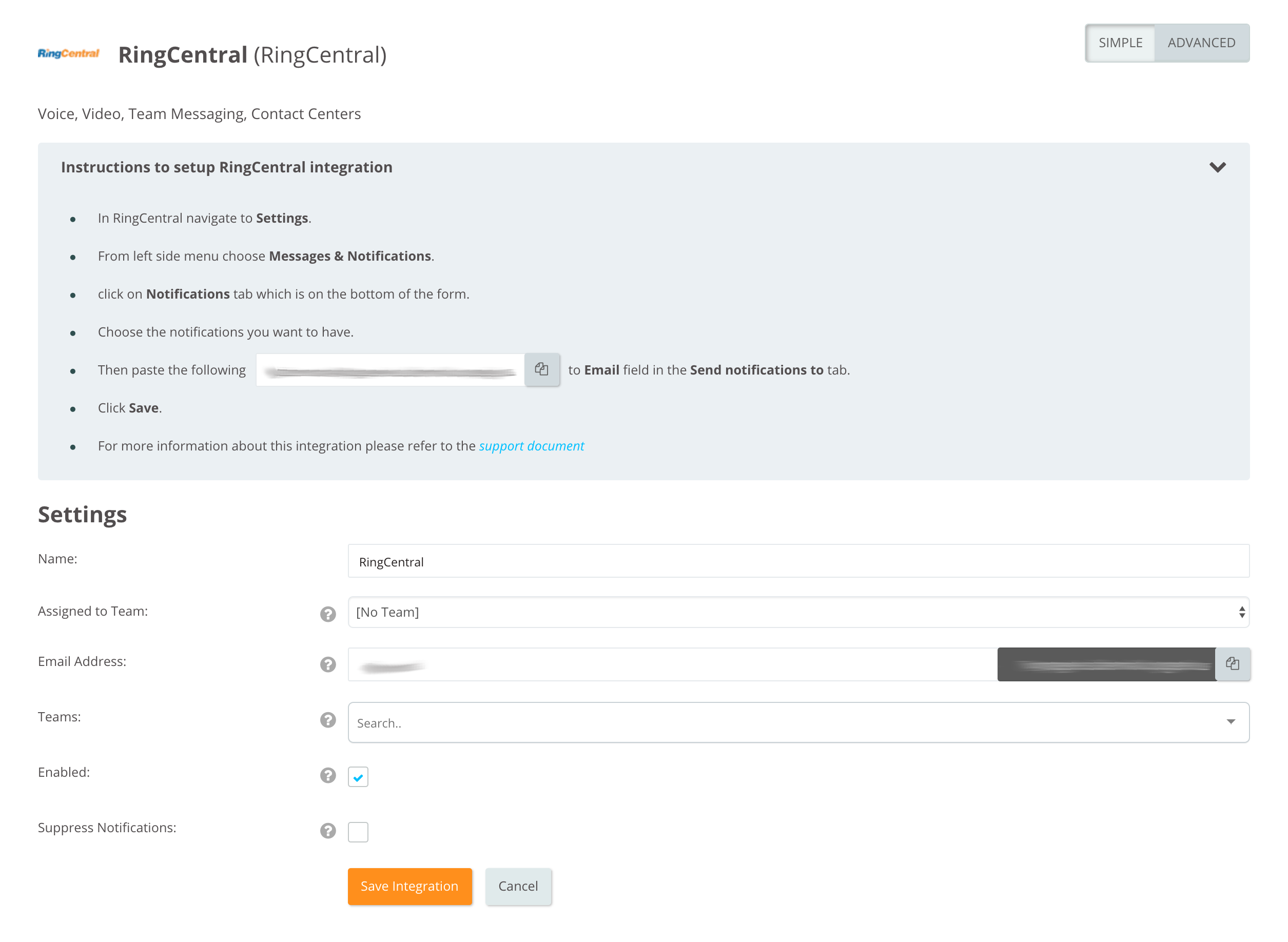Click into the Name input field
1288x942 pixels.
tap(798, 562)
